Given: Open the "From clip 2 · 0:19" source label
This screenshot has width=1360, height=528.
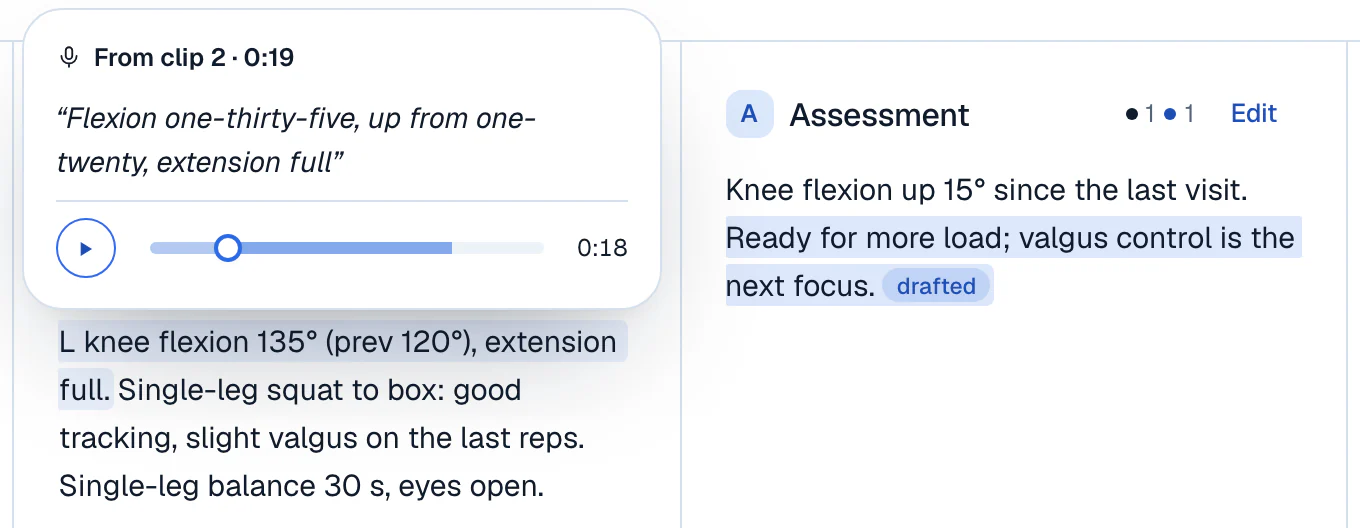Looking at the screenshot, I should [194, 58].
